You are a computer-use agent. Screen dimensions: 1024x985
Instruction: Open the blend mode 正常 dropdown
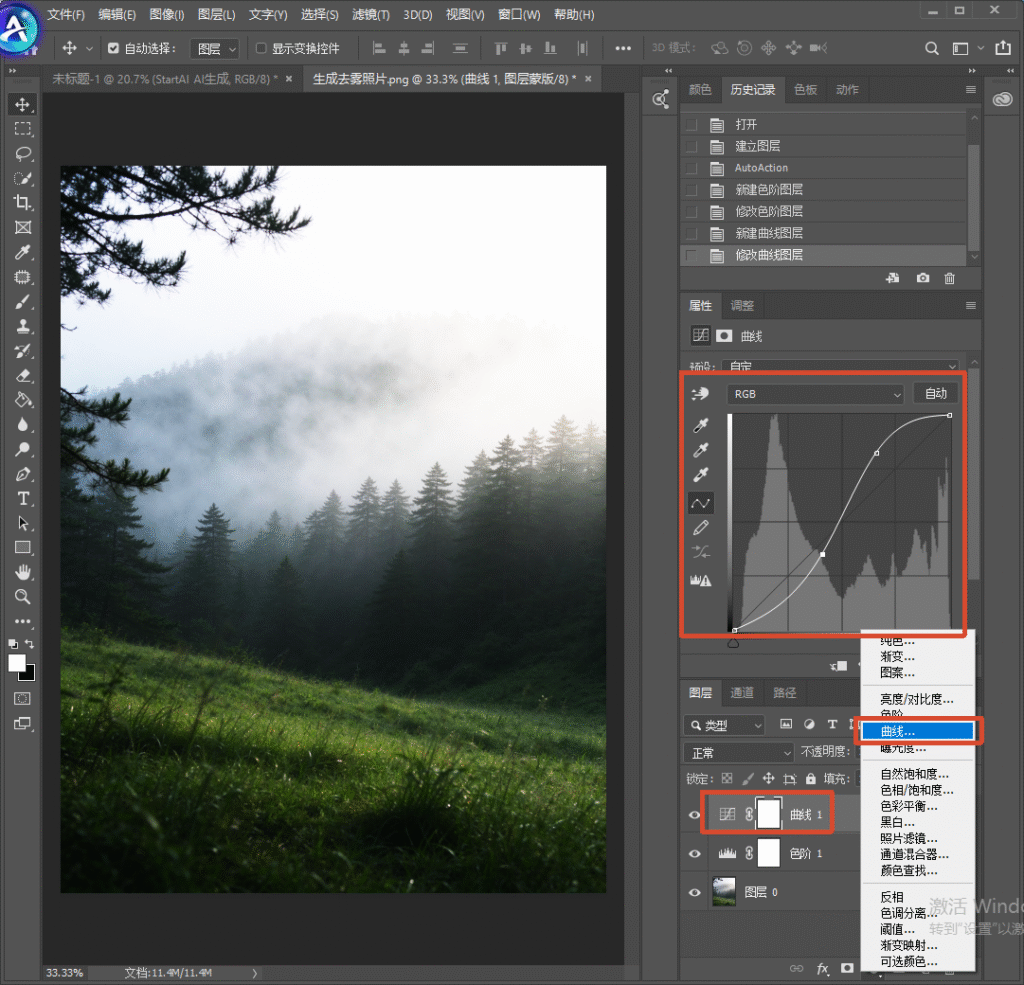coord(739,753)
